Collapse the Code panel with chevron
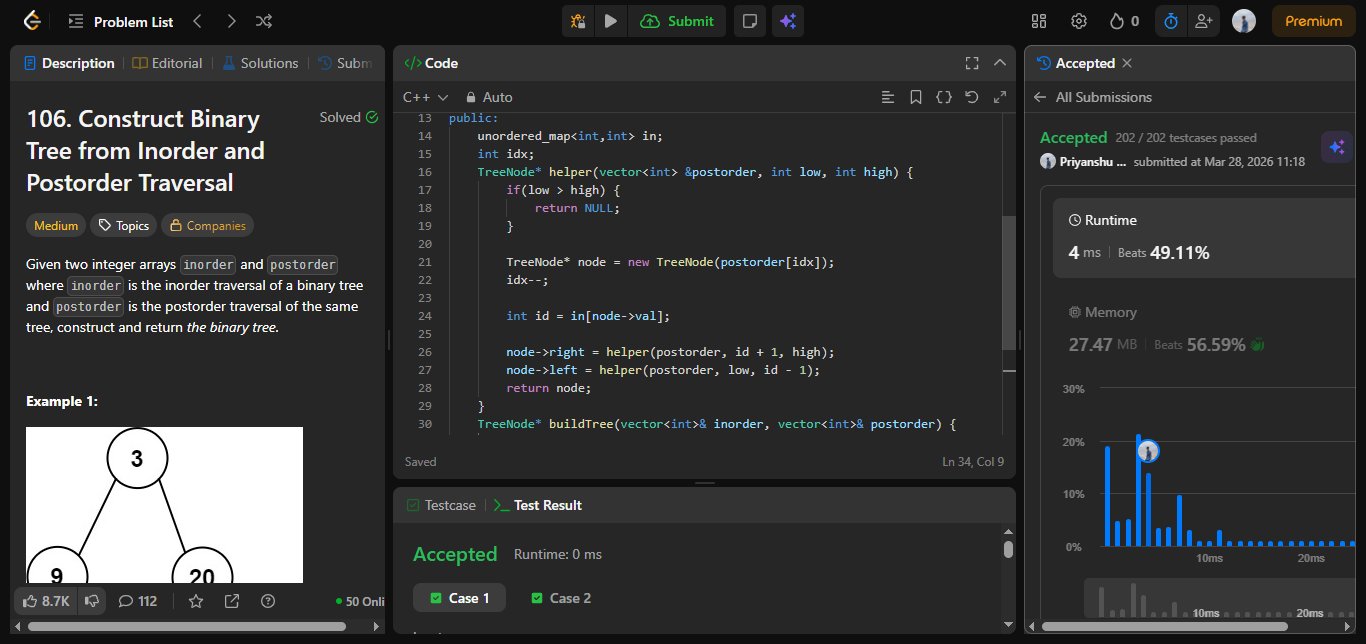This screenshot has width=1366, height=644. point(999,63)
